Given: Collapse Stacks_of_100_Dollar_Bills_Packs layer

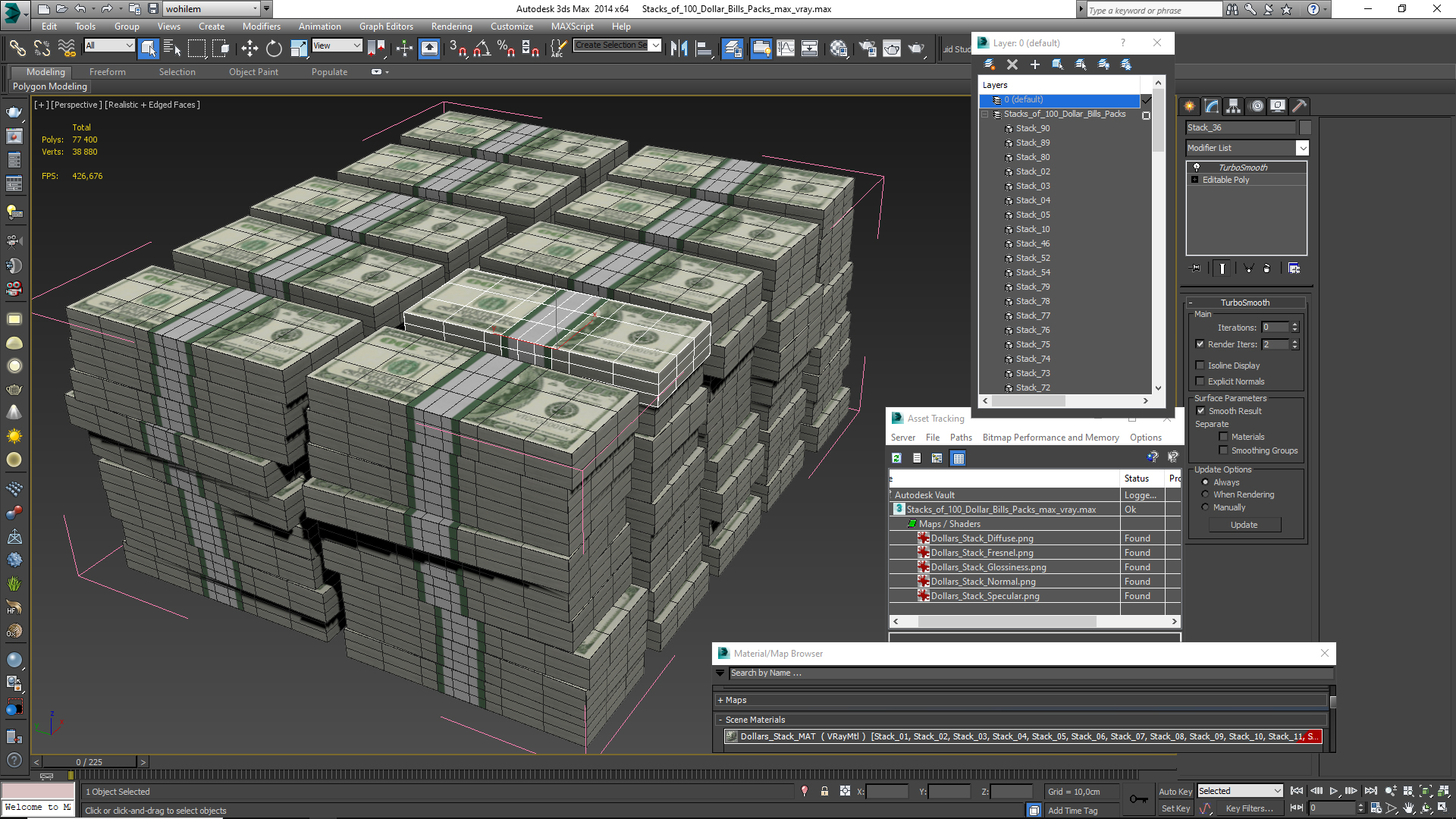Looking at the screenshot, I should click(985, 115).
